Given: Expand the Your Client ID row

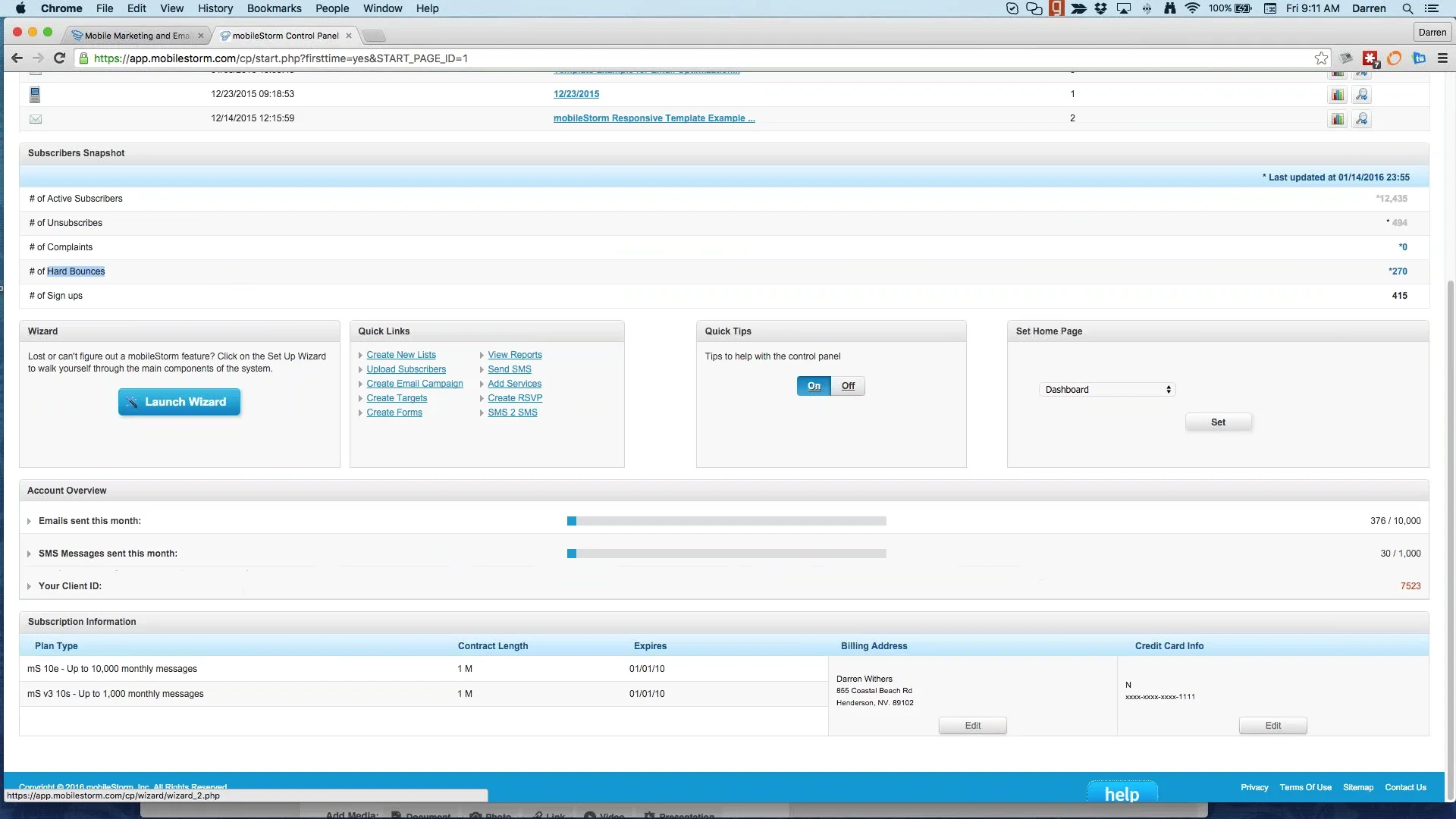Looking at the screenshot, I should (x=30, y=585).
